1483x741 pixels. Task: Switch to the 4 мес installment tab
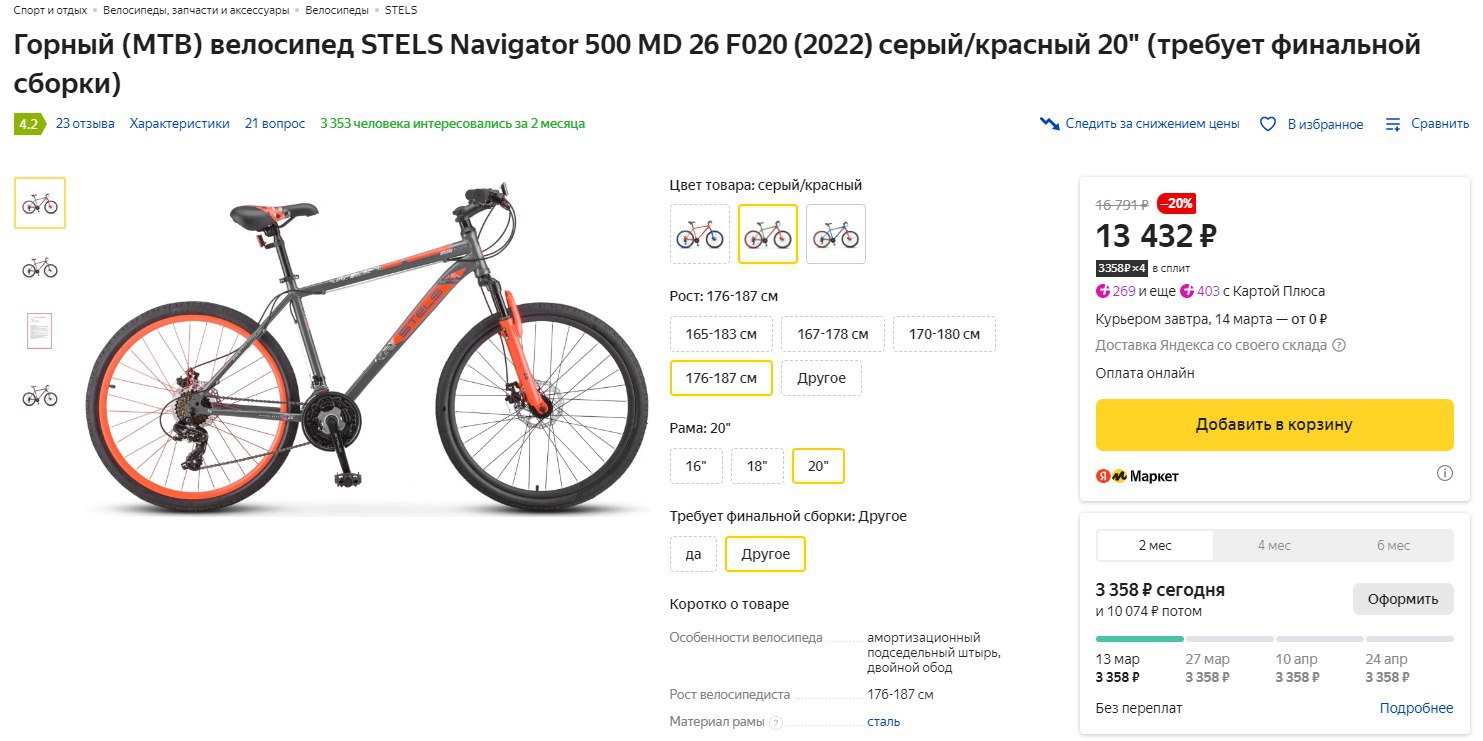click(1273, 545)
